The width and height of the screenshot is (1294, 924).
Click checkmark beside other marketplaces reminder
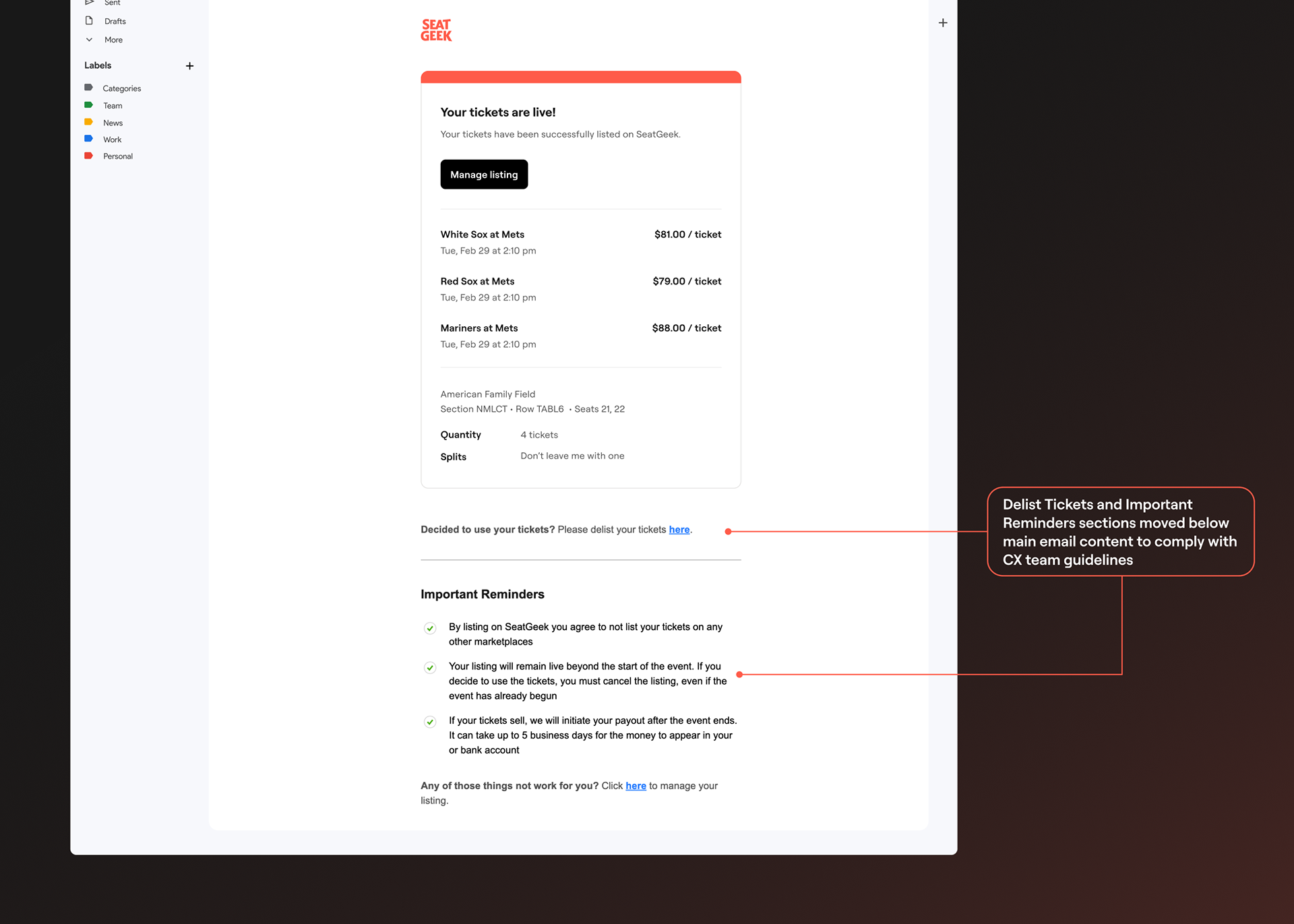point(430,628)
